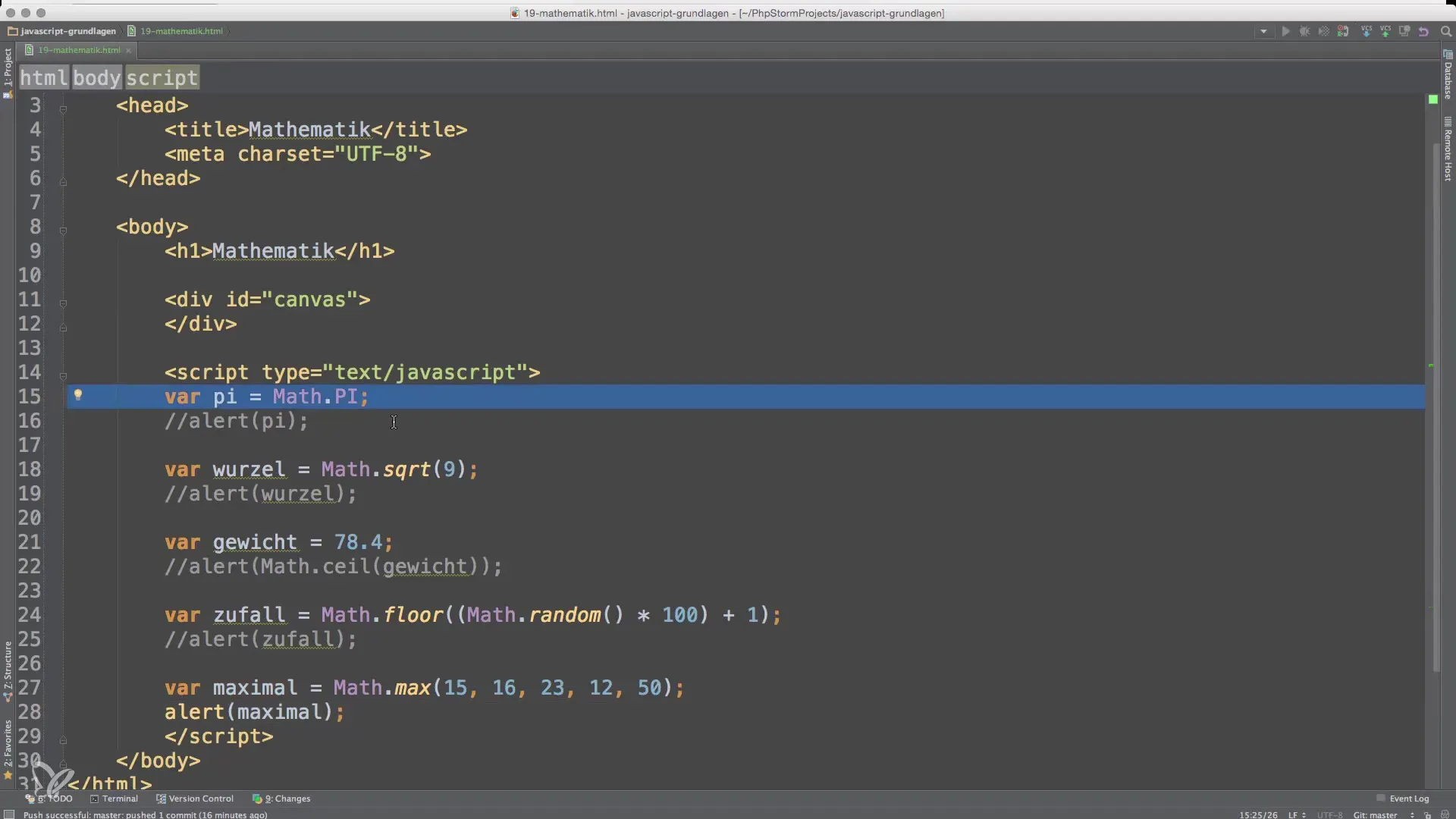Click the title Mathematik text line 4
This screenshot has width=1456, height=819.
[x=309, y=130]
